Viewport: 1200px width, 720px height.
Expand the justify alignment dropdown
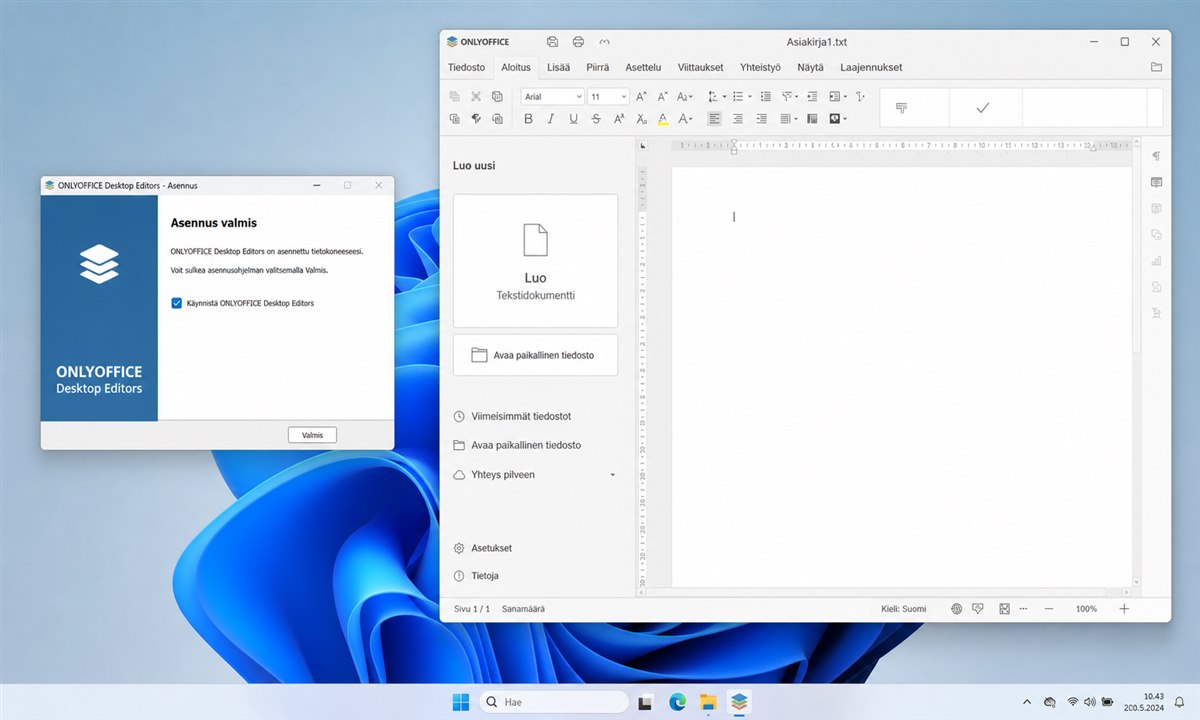pos(795,119)
